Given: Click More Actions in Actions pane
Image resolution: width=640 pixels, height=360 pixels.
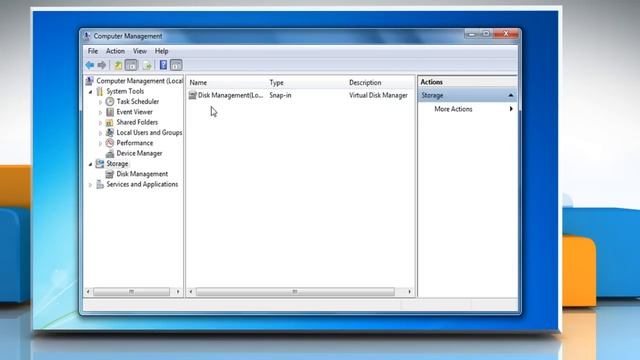Looking at the screenshot, I should click(453, 109).
